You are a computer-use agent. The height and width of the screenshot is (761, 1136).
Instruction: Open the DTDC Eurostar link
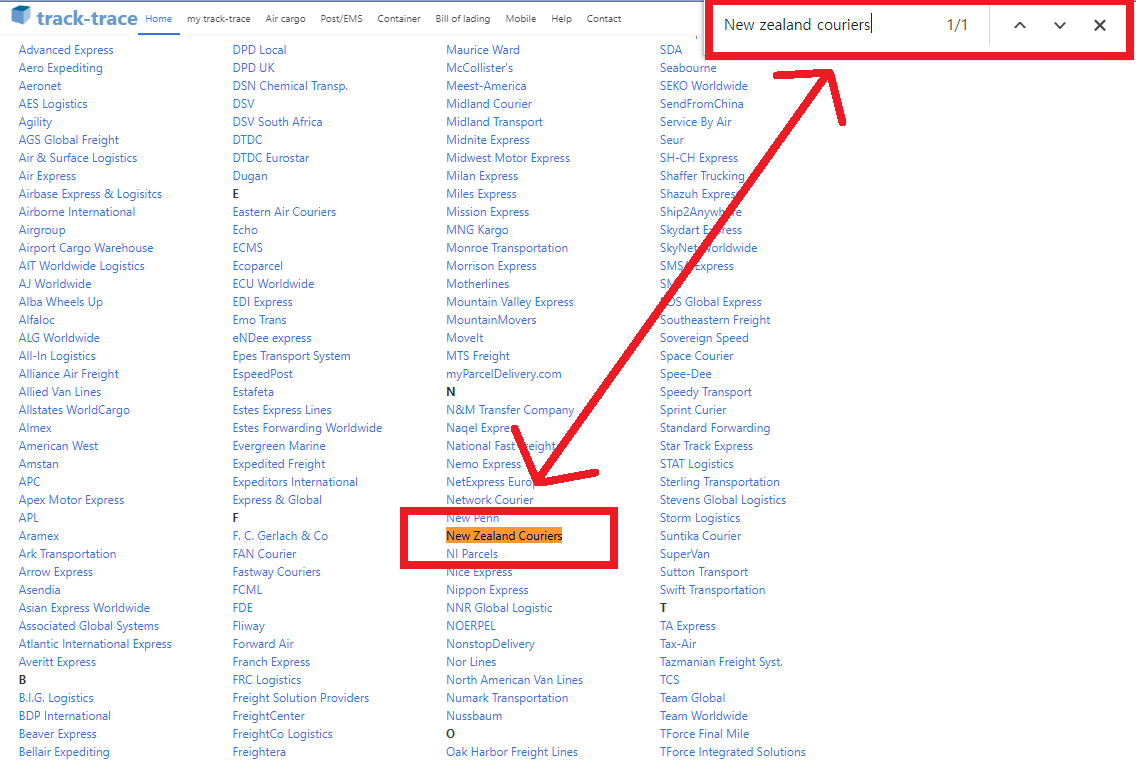[271, 158]
